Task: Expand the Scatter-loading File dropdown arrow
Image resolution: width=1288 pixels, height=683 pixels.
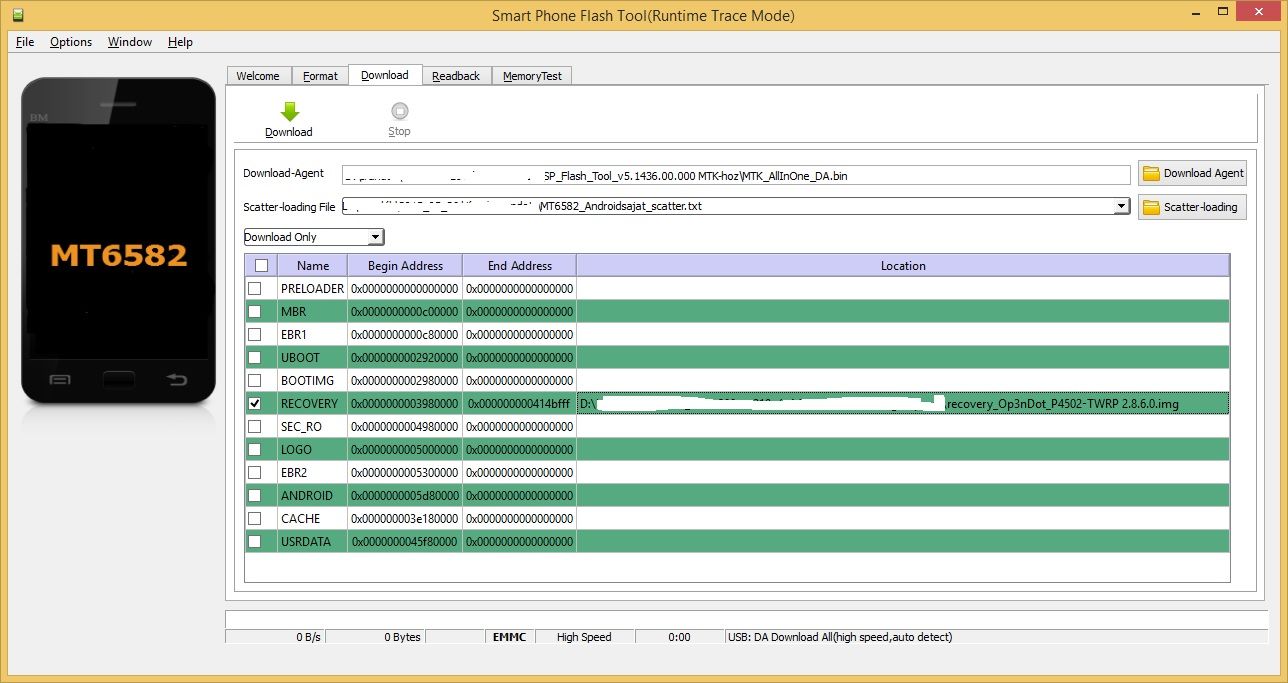Action: point(1122,206)
